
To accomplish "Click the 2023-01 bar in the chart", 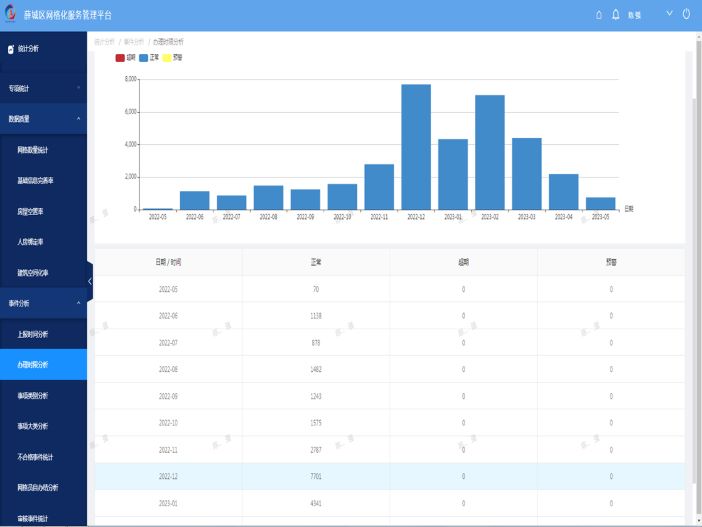I will tap(453, 174).
